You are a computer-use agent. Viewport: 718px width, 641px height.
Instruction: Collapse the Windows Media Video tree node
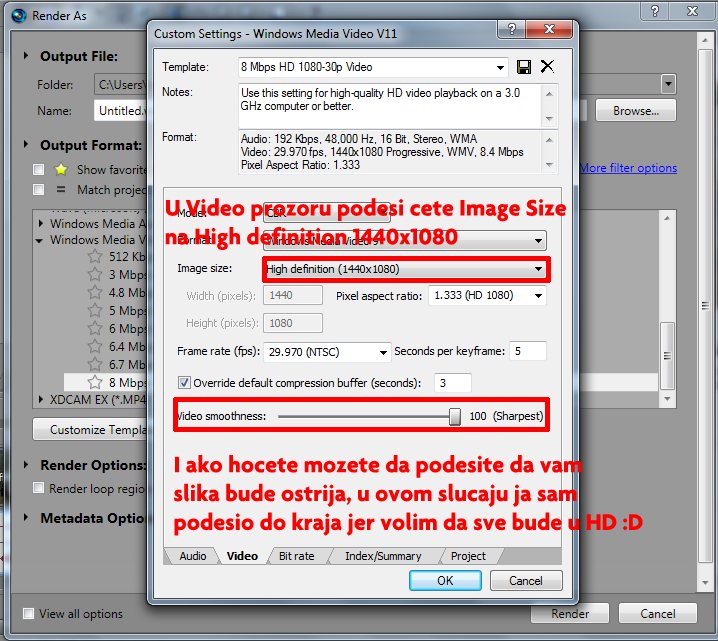(40, 240)
